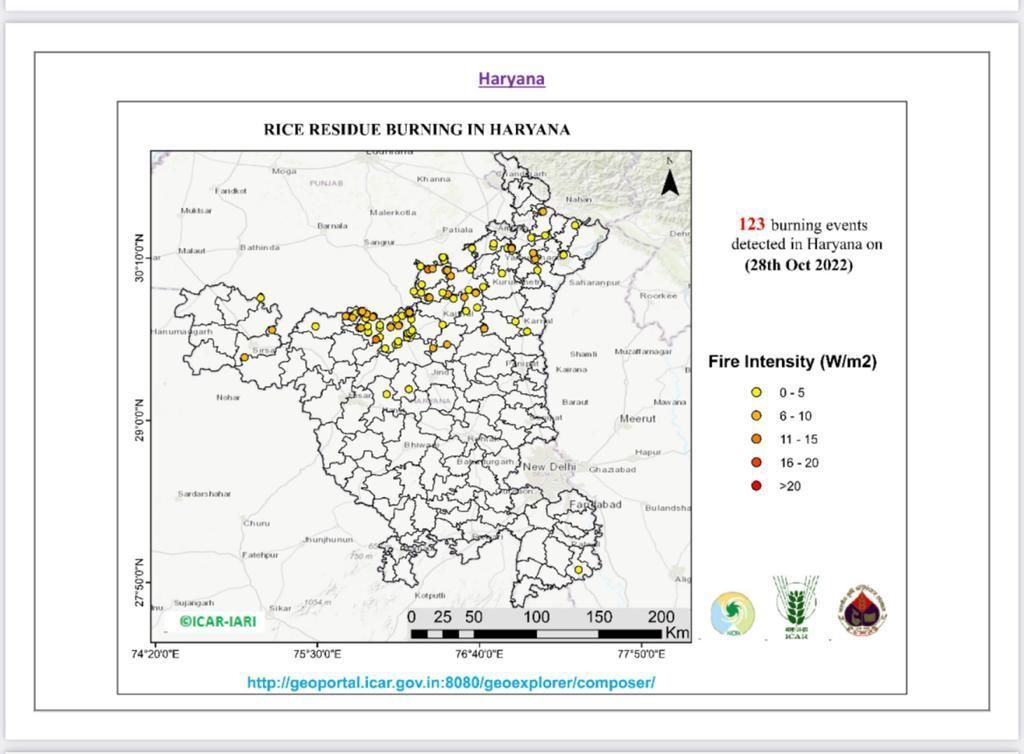Select the 16 - 20 legend swatch
The height and width of the screenshot is (754, 1024).
756,462
